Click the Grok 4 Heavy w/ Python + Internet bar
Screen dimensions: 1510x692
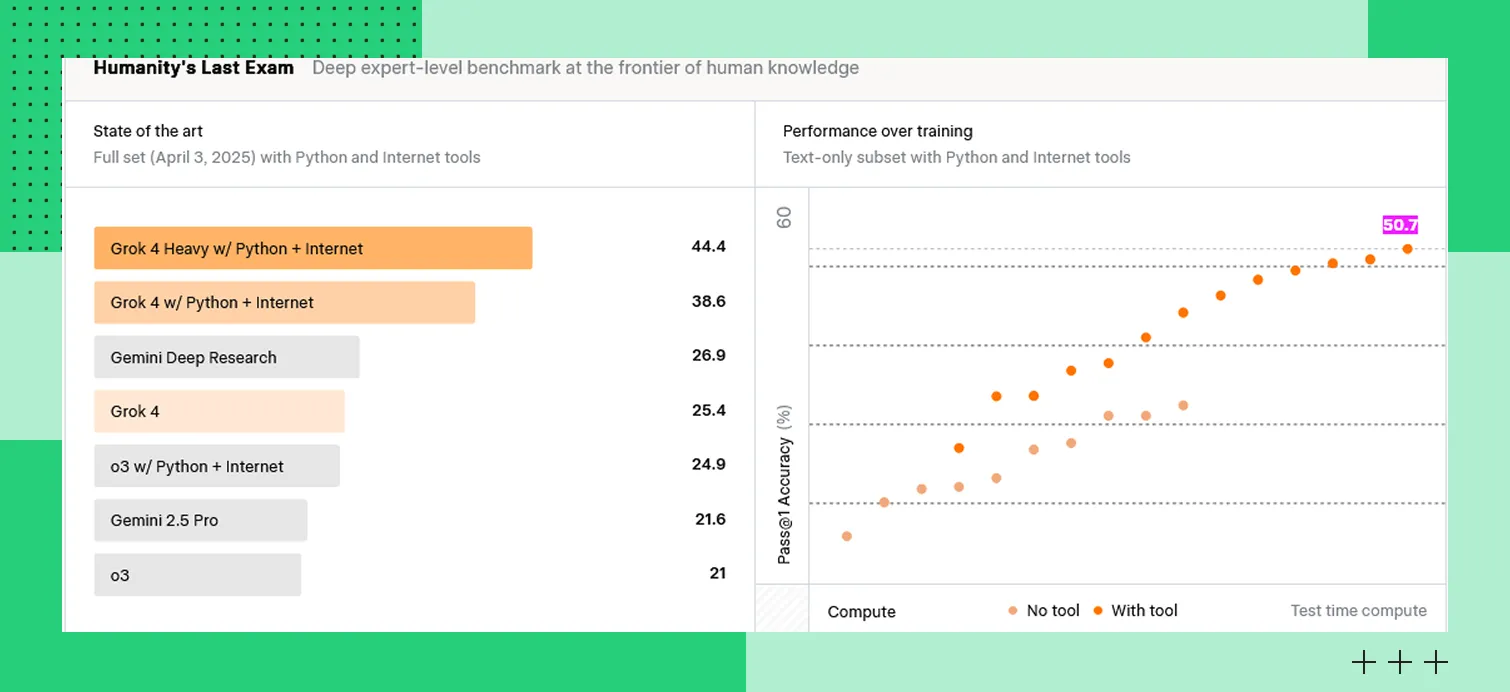click(313, 248)
